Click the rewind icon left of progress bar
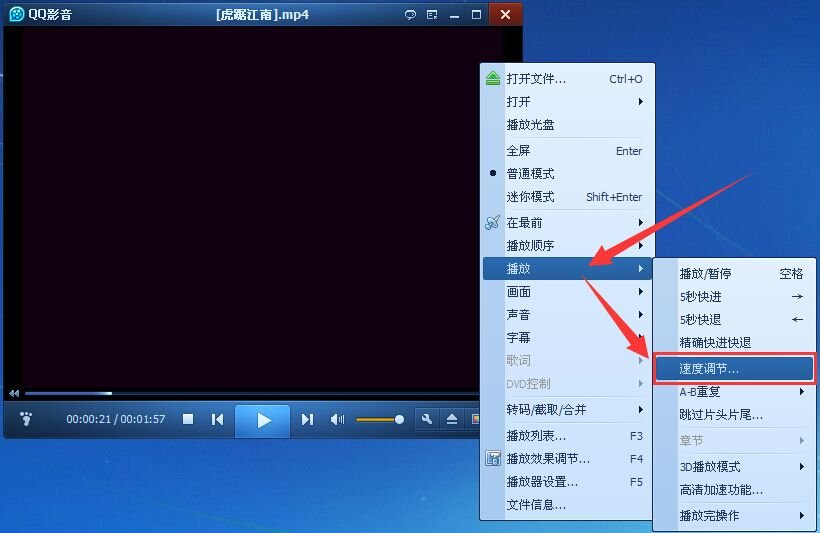 point(14,393)
